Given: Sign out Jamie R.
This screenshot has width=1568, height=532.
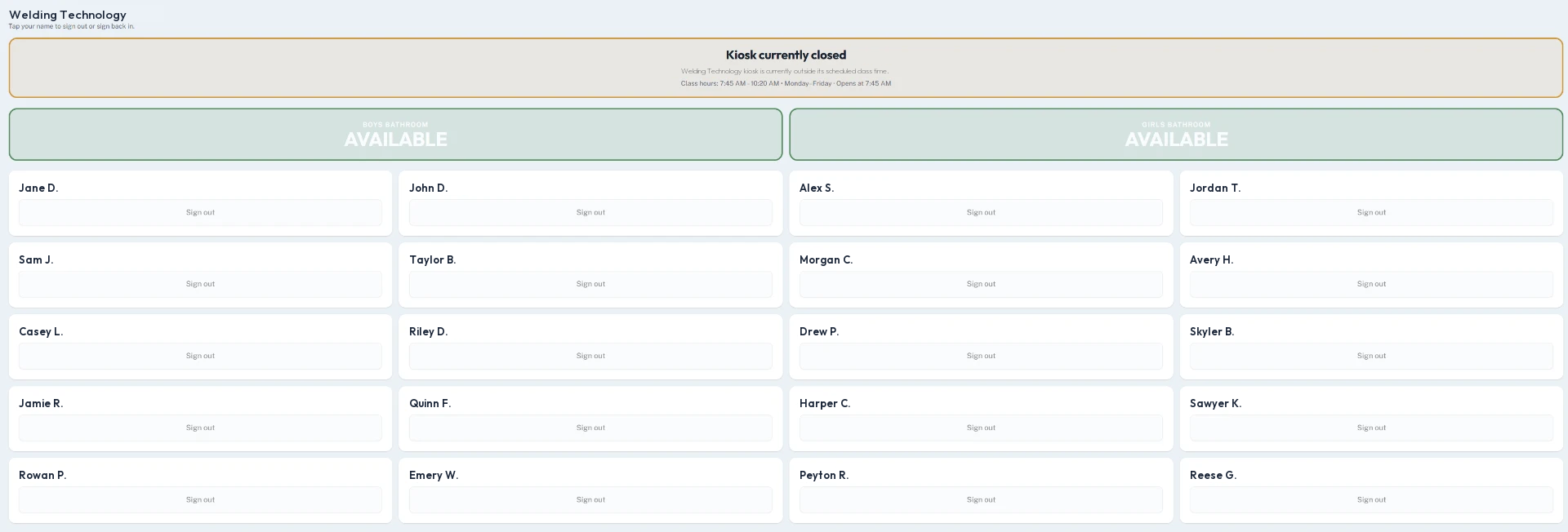Looking at the screenshot, I should [200, 428].
